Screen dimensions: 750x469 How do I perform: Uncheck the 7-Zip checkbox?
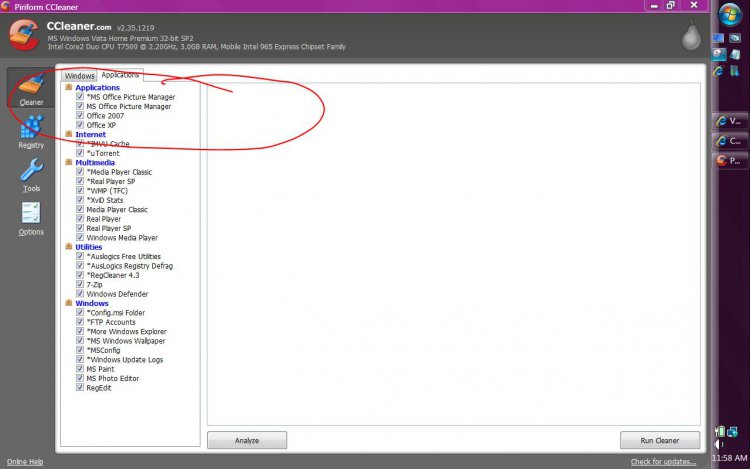[80, 284]
